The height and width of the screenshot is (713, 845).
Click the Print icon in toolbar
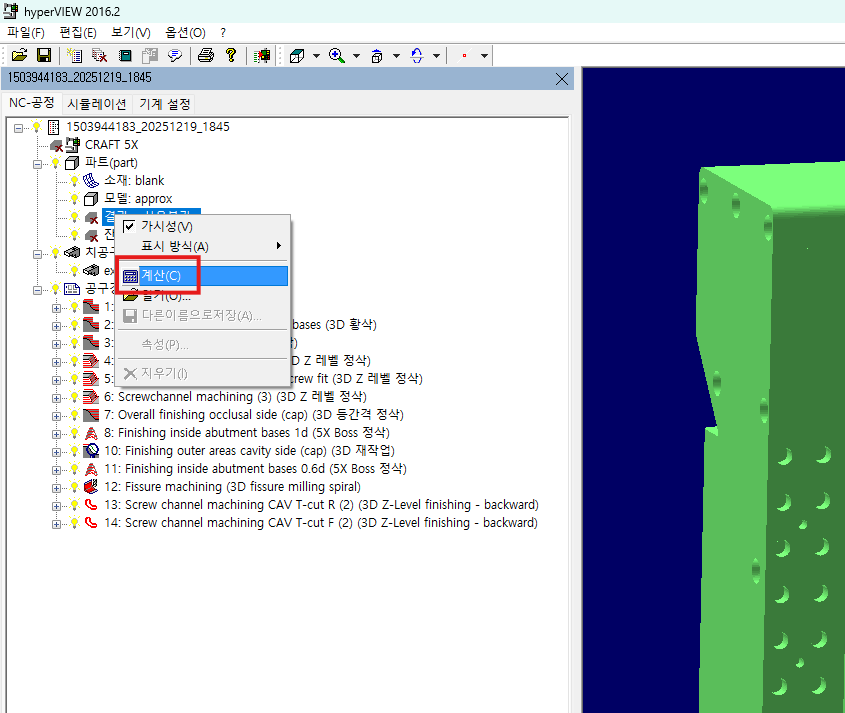point(205,55)
